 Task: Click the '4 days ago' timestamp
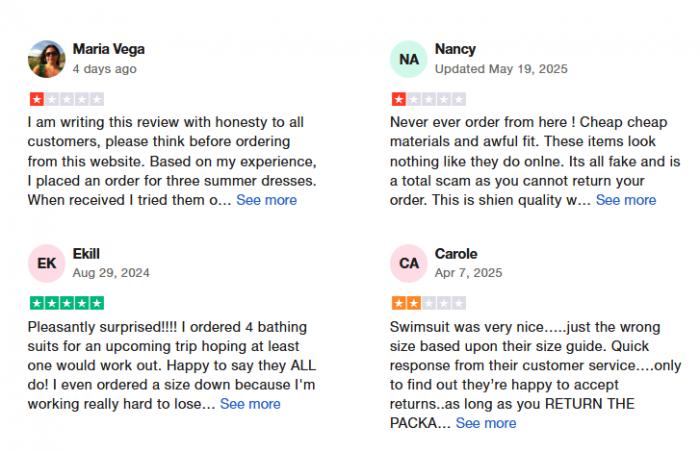pyautogui.click(x=104, y=69)
